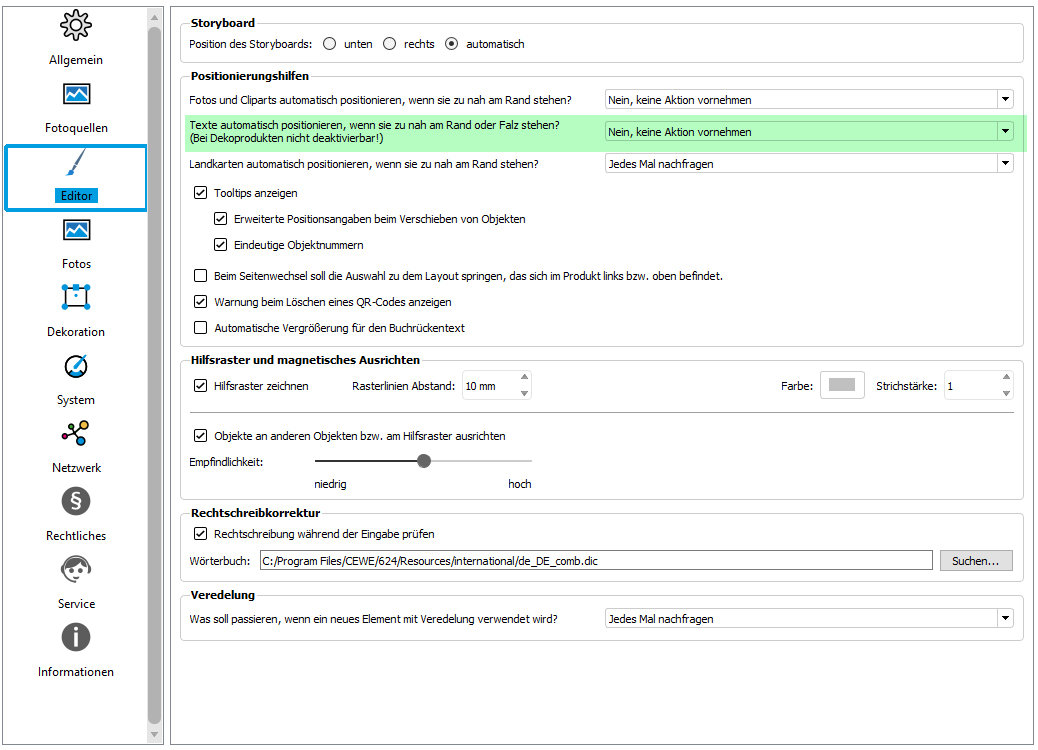This screenshot has height=750, width=1038.
Task: Open the Service headset icon
Action: click(x=76, y=569)
